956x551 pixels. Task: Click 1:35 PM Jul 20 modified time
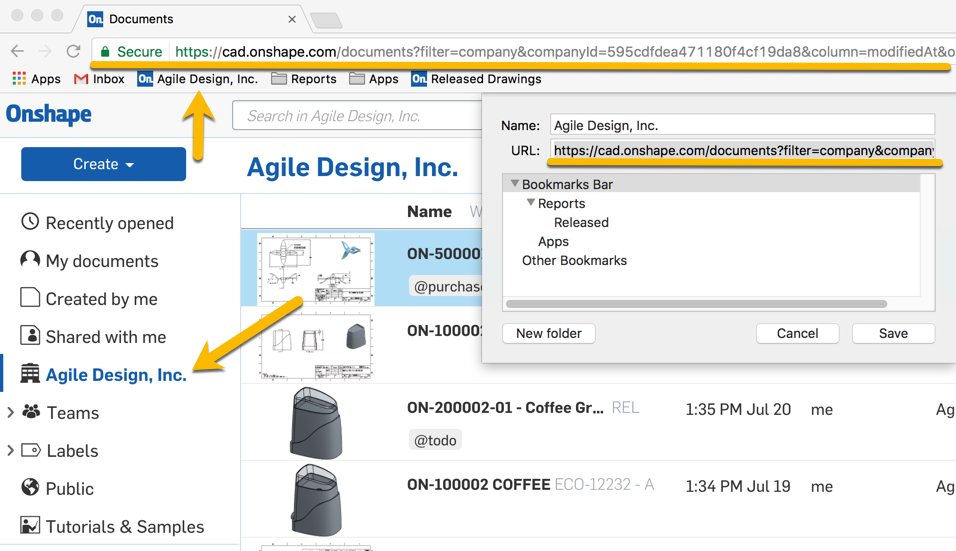click(x=738, y=410)
